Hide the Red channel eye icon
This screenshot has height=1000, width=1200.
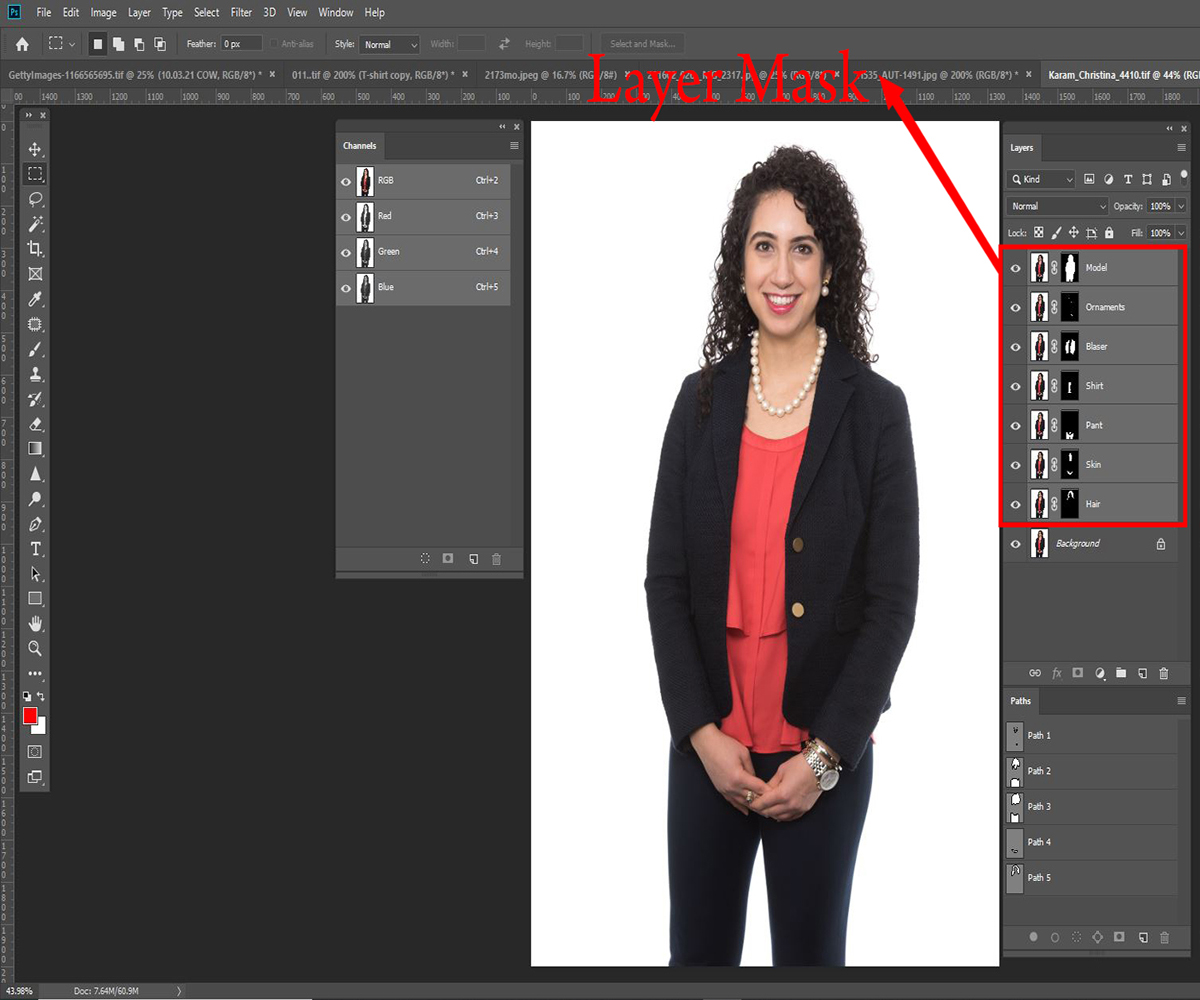click(346, 217)
